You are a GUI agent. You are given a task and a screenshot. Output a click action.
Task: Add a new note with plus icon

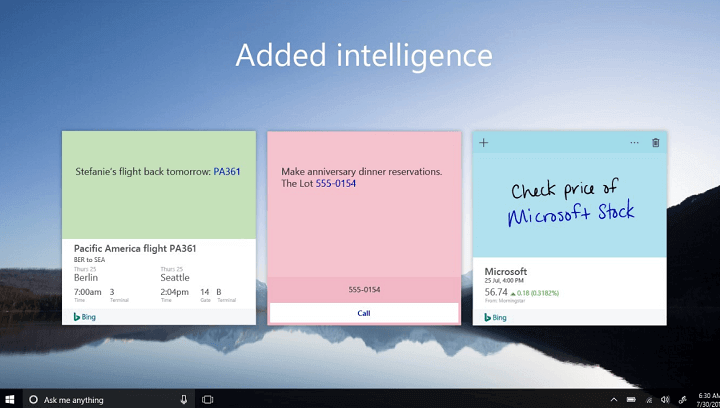pyautogui.click(x=484, y=143)
